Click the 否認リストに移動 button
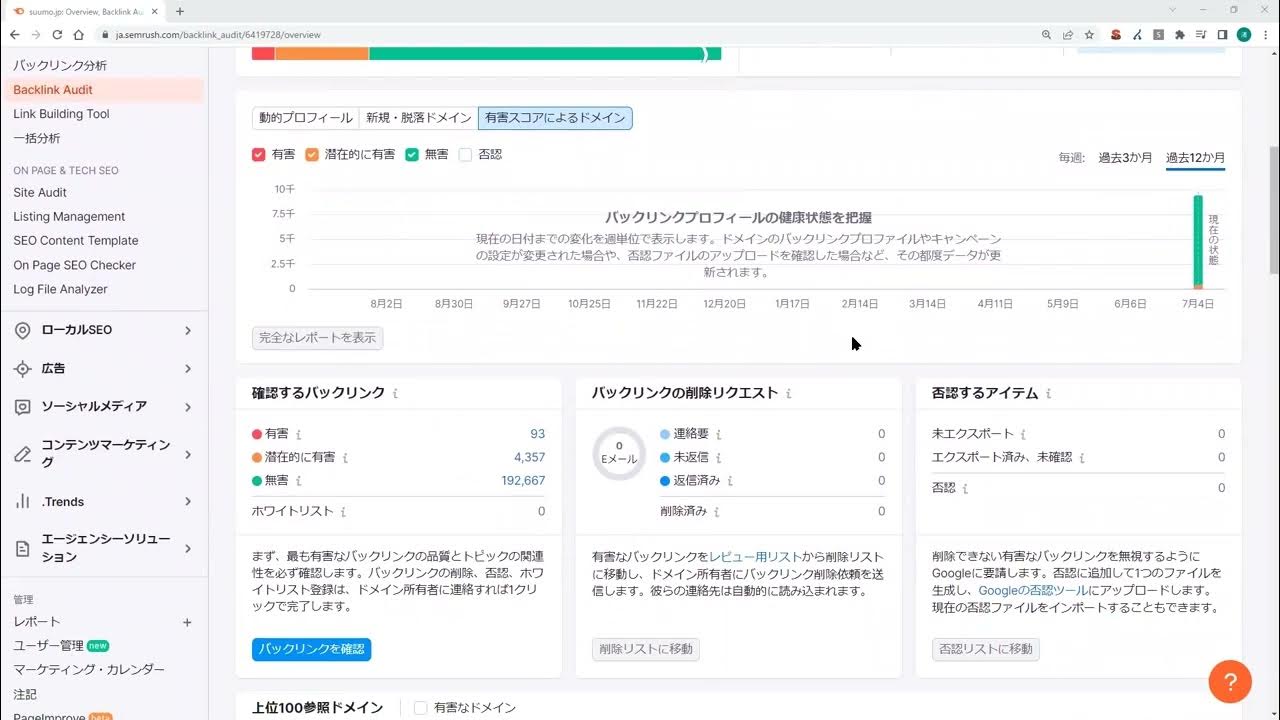1280x720 pixels. (x=985, y=649)
